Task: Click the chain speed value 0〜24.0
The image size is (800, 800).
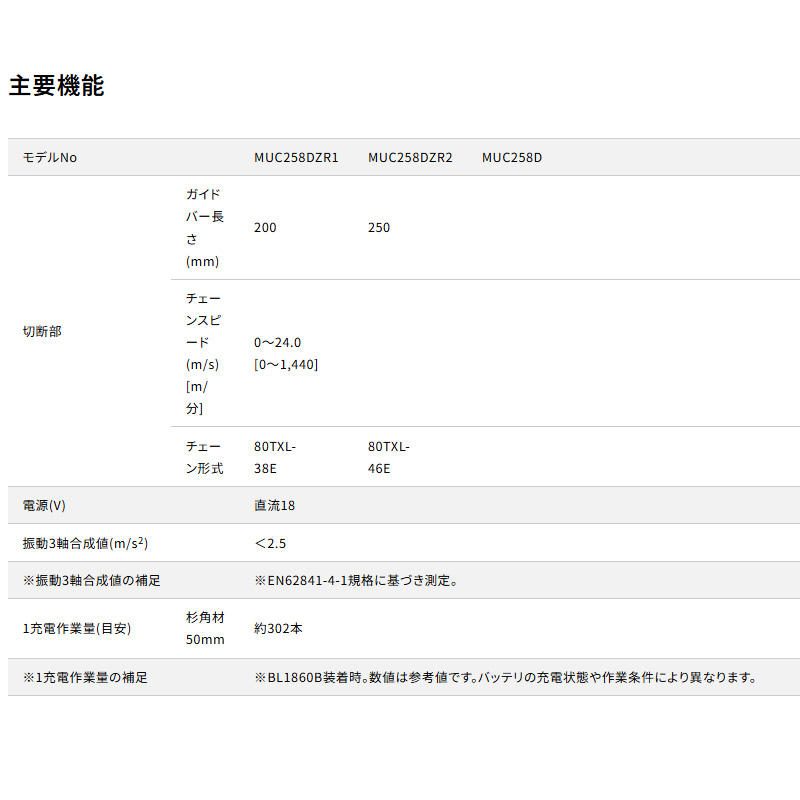Action: (x=278, y=342)
